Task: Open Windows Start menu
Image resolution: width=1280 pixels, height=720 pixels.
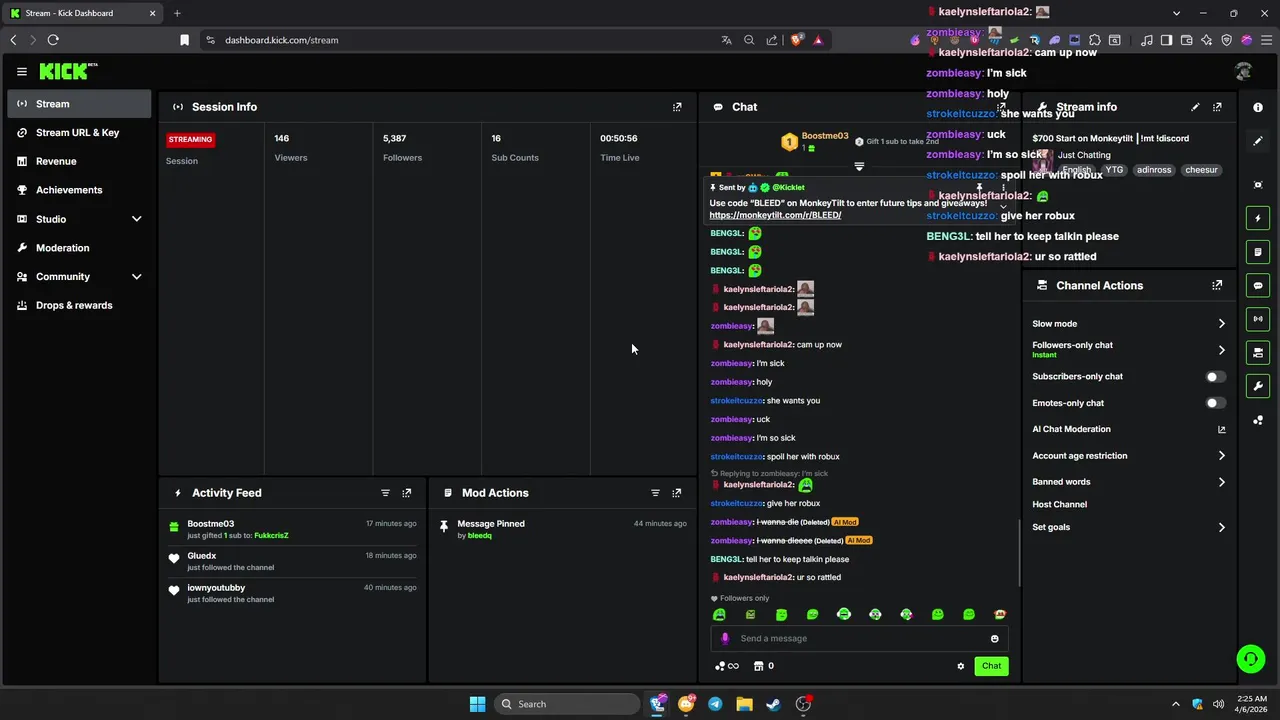Action: click(478, 704)
